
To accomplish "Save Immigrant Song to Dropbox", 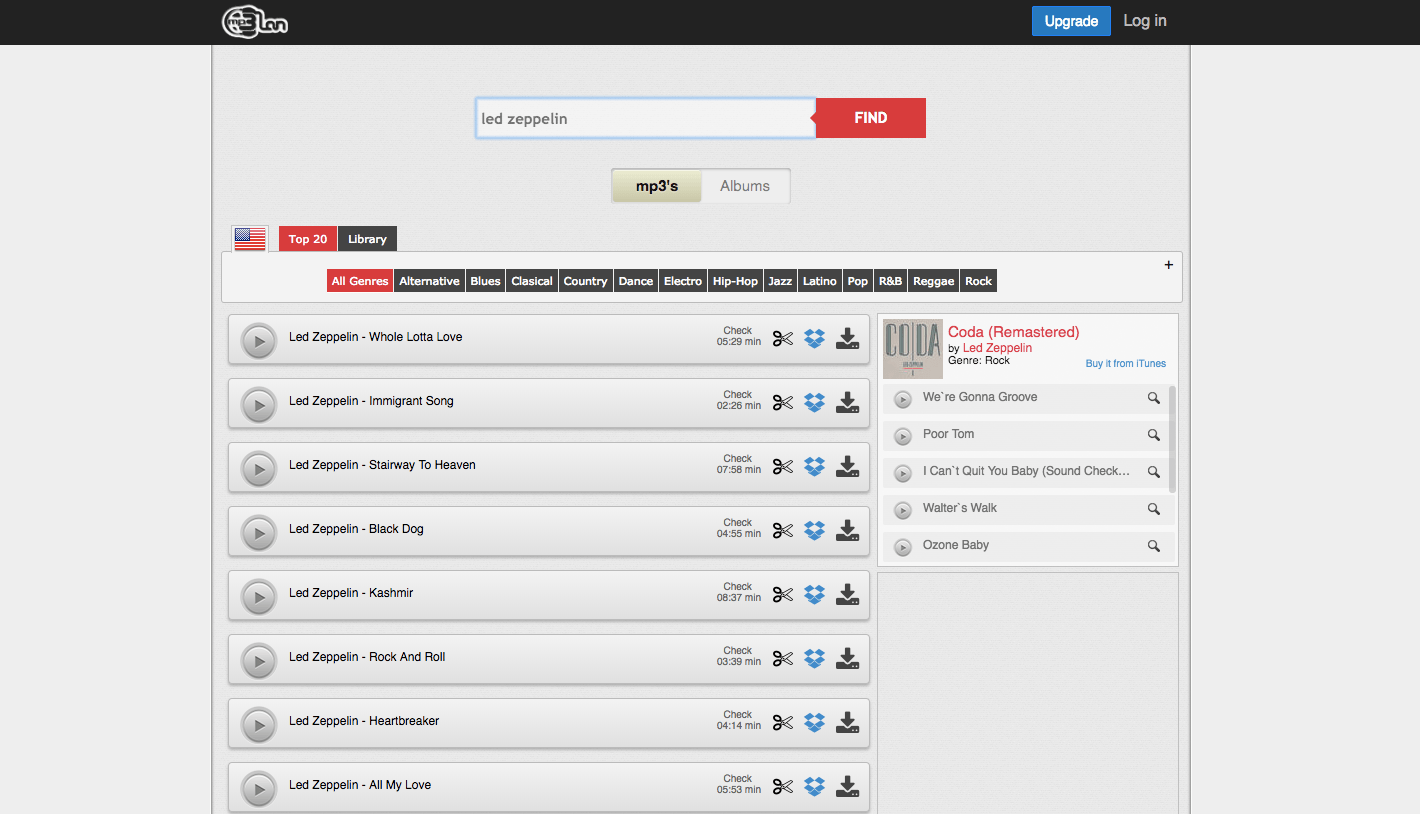I will [815, 403].
